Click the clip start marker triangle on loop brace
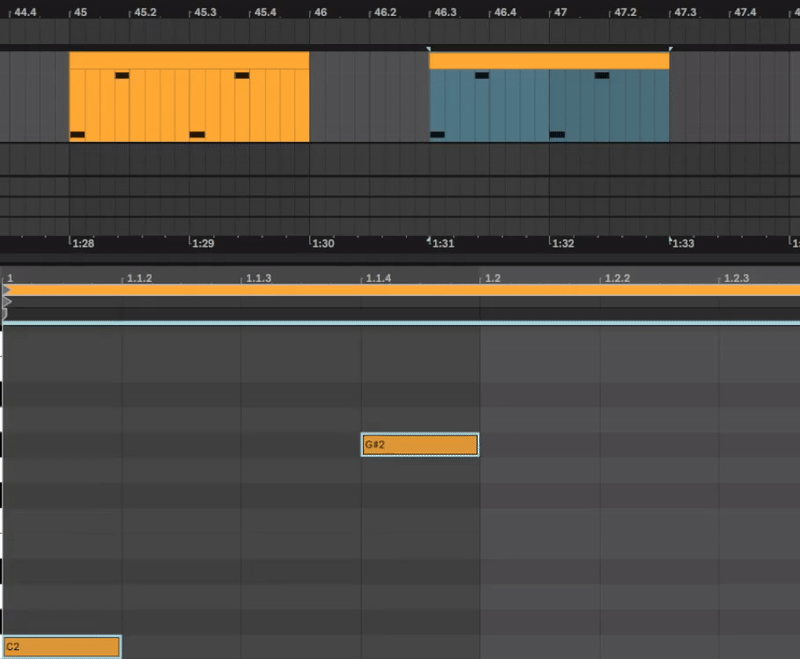This screenshot has height=659, width=800. (x=7, y=290)
